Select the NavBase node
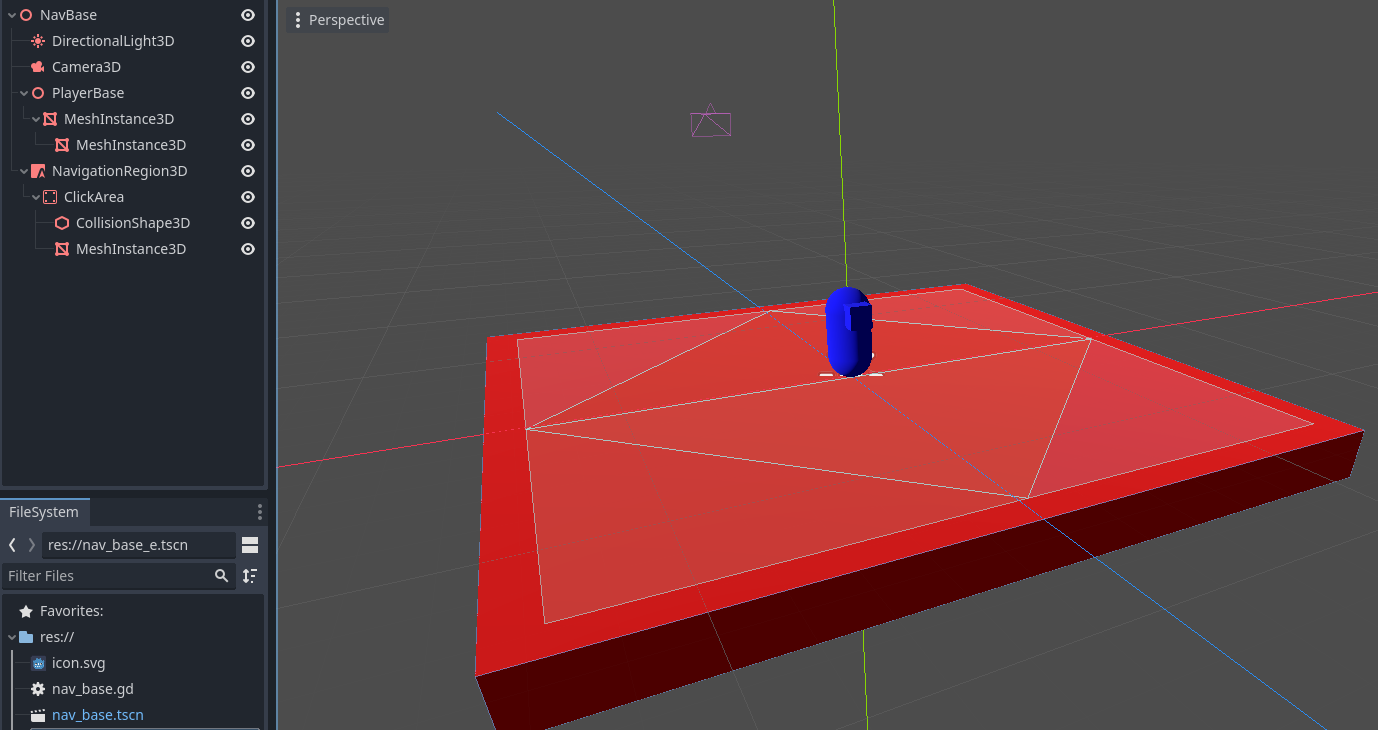This screenshot has width=1378, height=730. point(68,15)
